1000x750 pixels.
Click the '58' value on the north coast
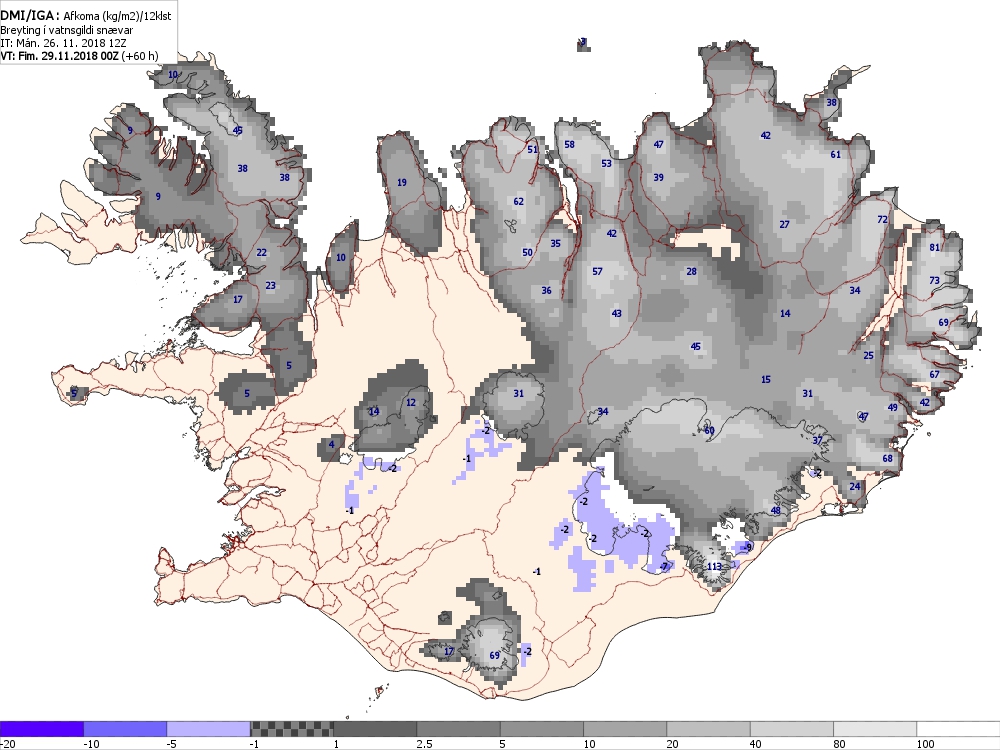coord(570,144)
